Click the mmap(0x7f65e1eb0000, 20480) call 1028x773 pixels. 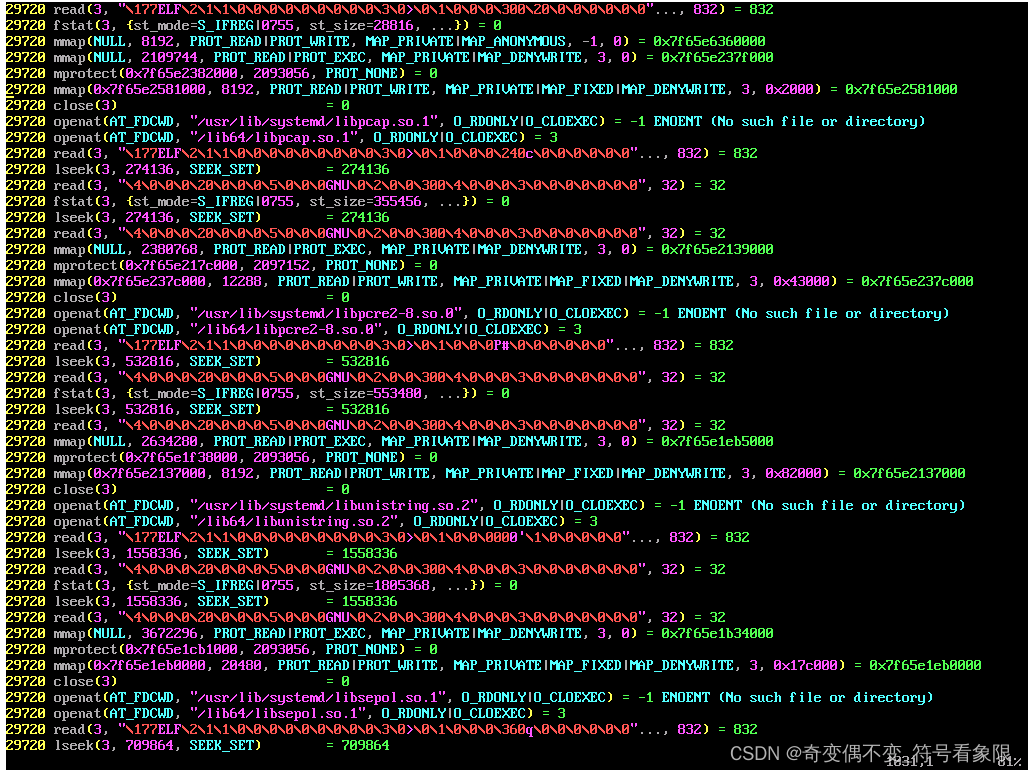tap(493, 665)
